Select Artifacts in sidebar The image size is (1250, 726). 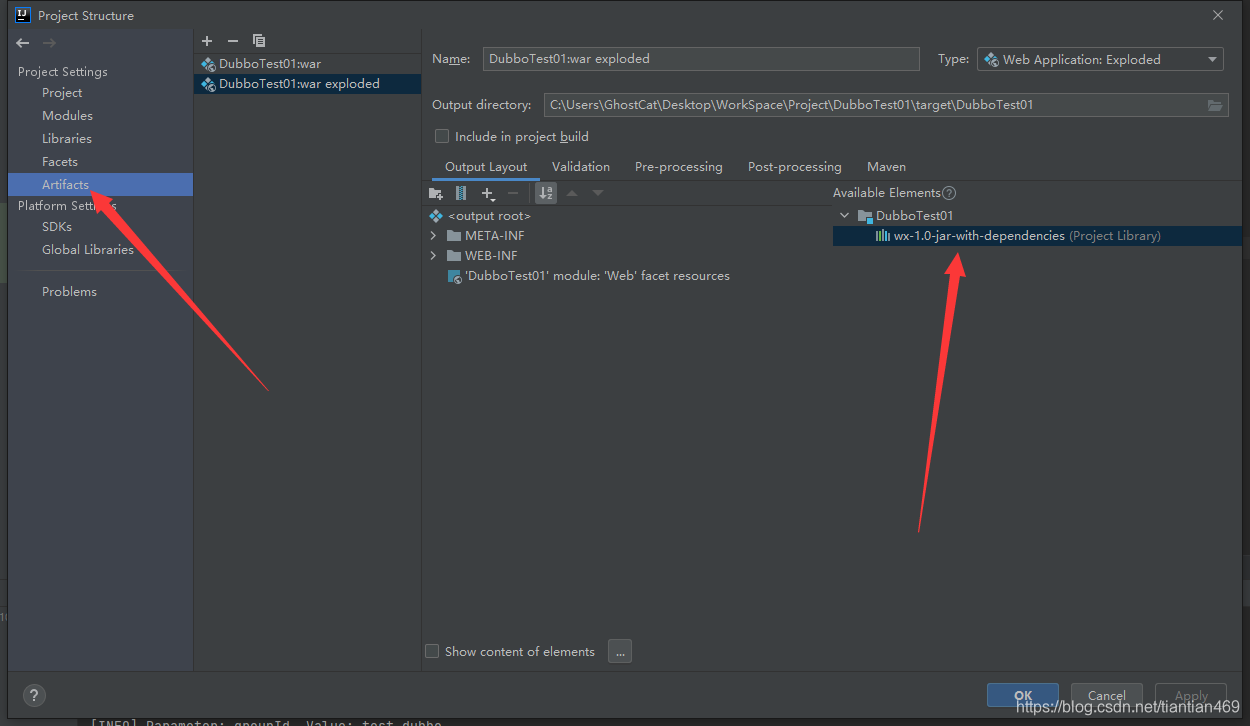point(100,185)
